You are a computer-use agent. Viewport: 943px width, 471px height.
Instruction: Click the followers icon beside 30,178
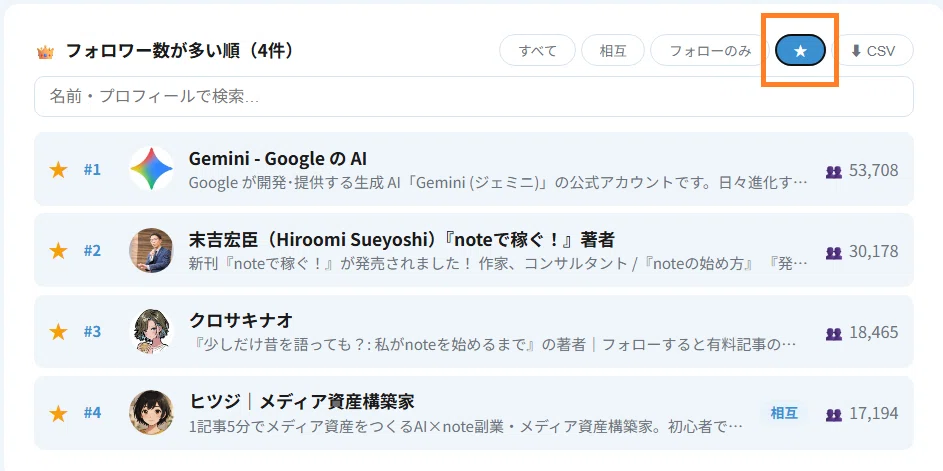coord(834,253)
